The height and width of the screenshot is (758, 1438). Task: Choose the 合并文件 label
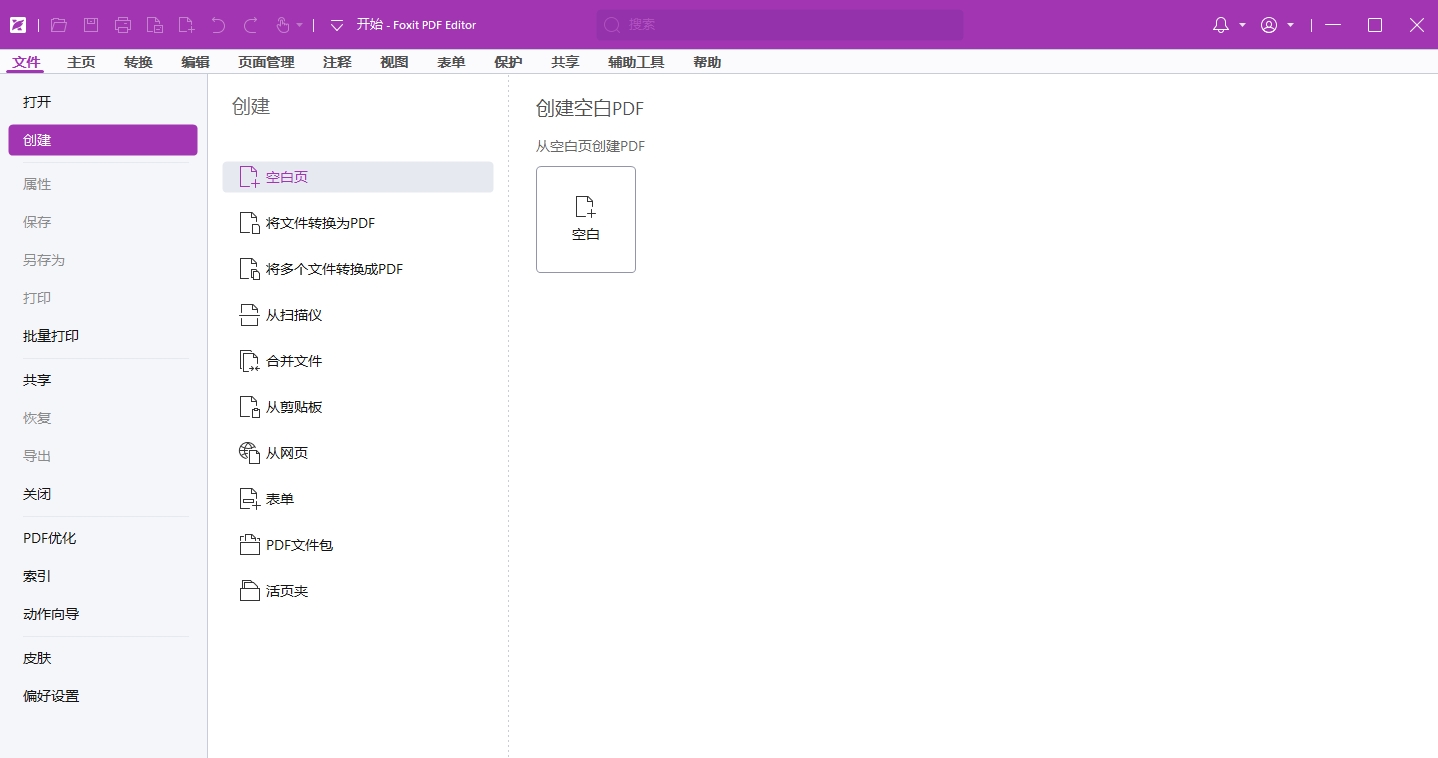click(x=294, y=361)
